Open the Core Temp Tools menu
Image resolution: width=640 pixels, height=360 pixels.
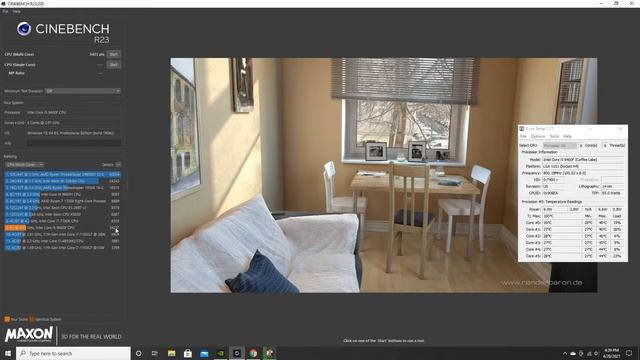(554, 136)
